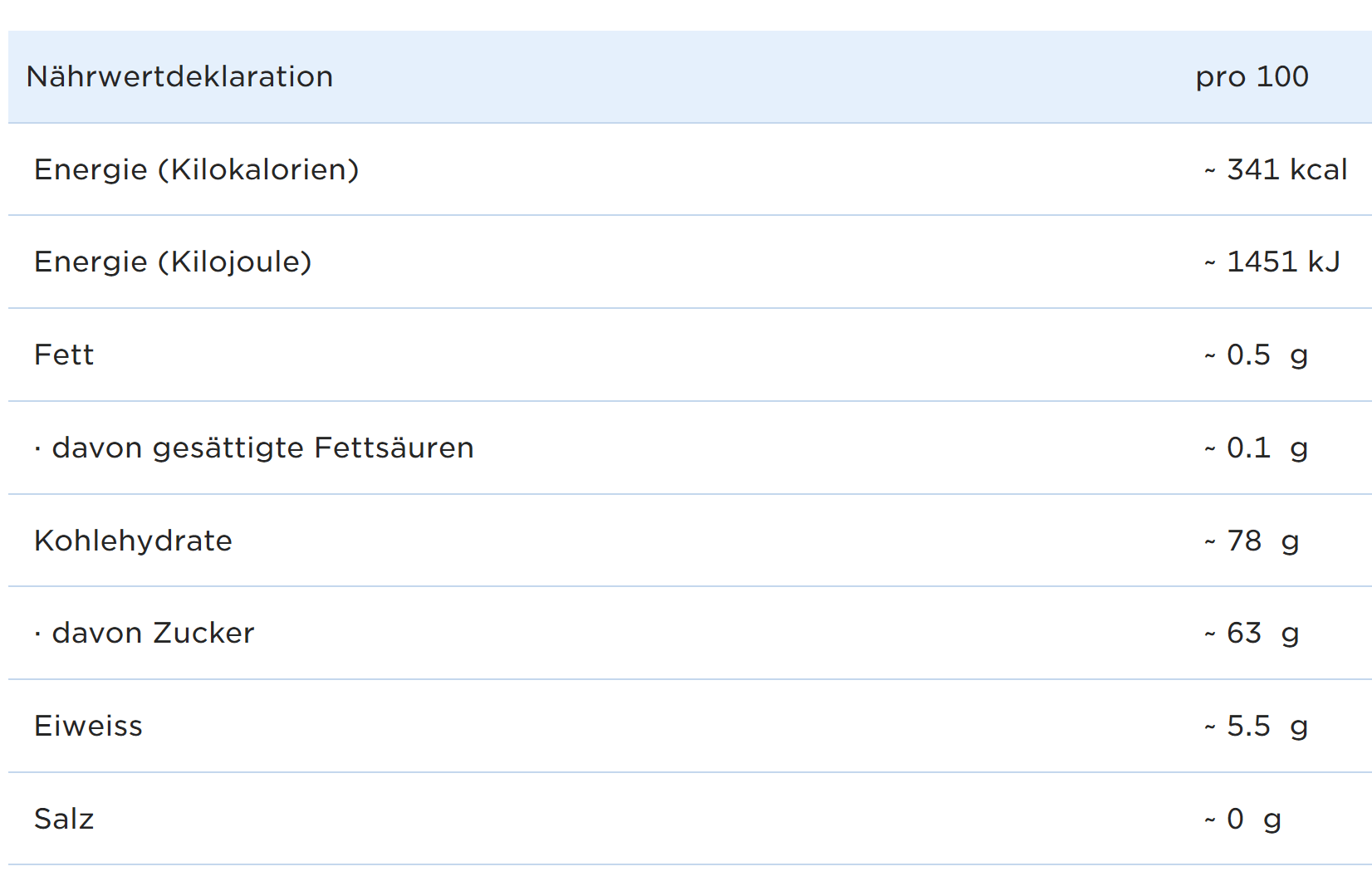Select the 0.5 g fat value
The image size is (1372, 881).
[1267, 355]
